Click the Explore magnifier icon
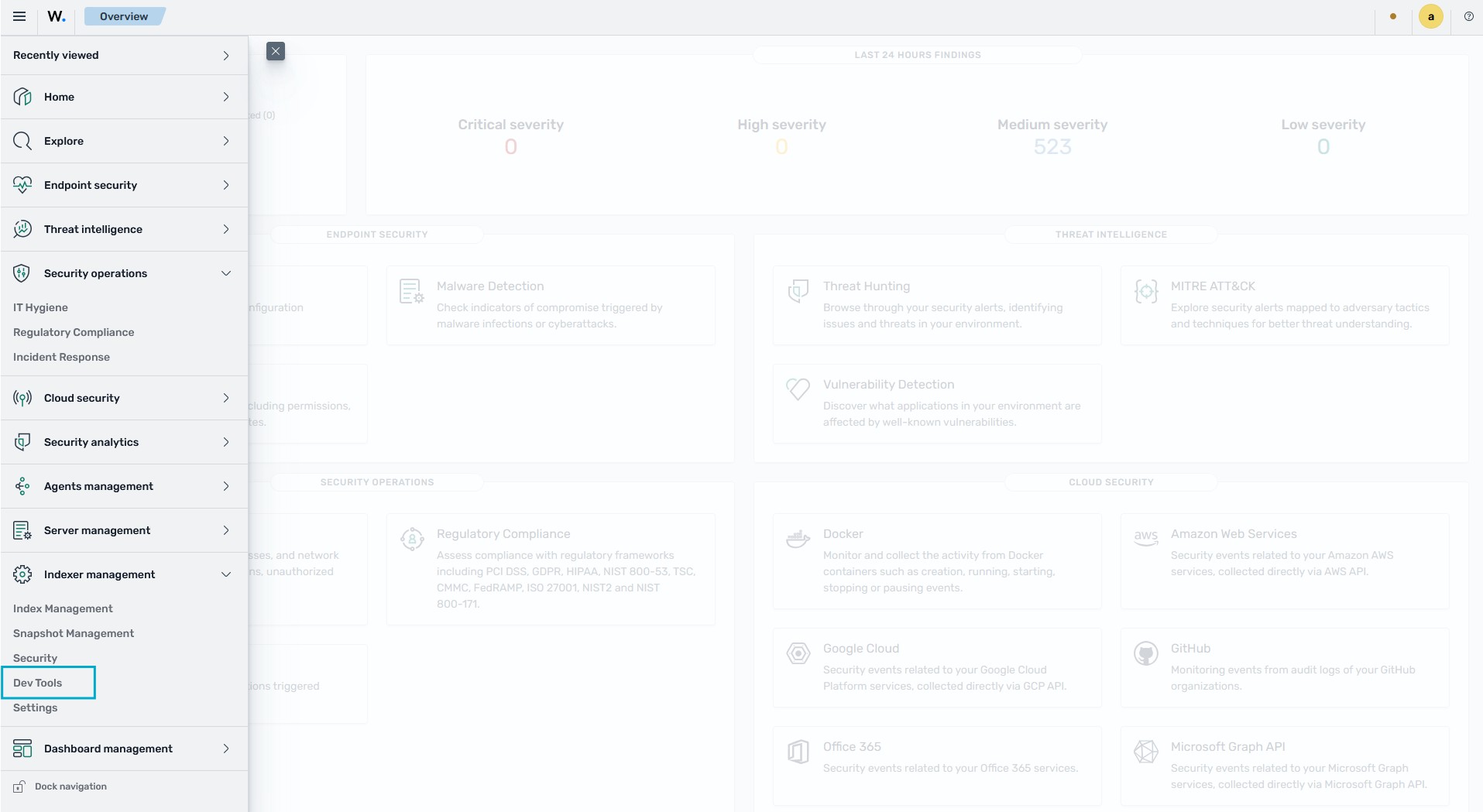1483x812 pixels. click(22, 141)
